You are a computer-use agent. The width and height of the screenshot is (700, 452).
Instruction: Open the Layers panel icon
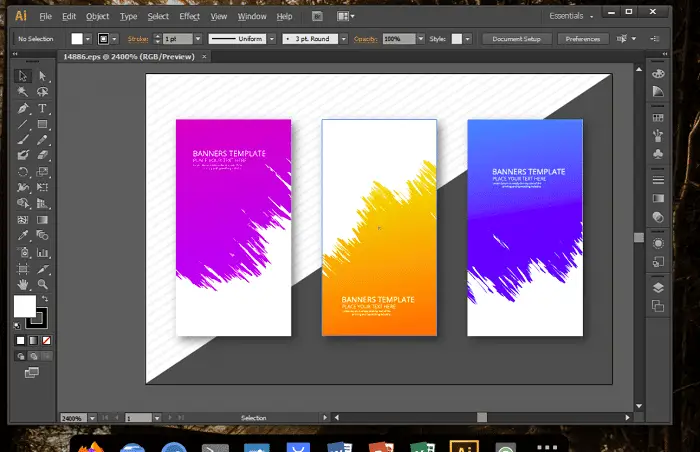(658, 288)
